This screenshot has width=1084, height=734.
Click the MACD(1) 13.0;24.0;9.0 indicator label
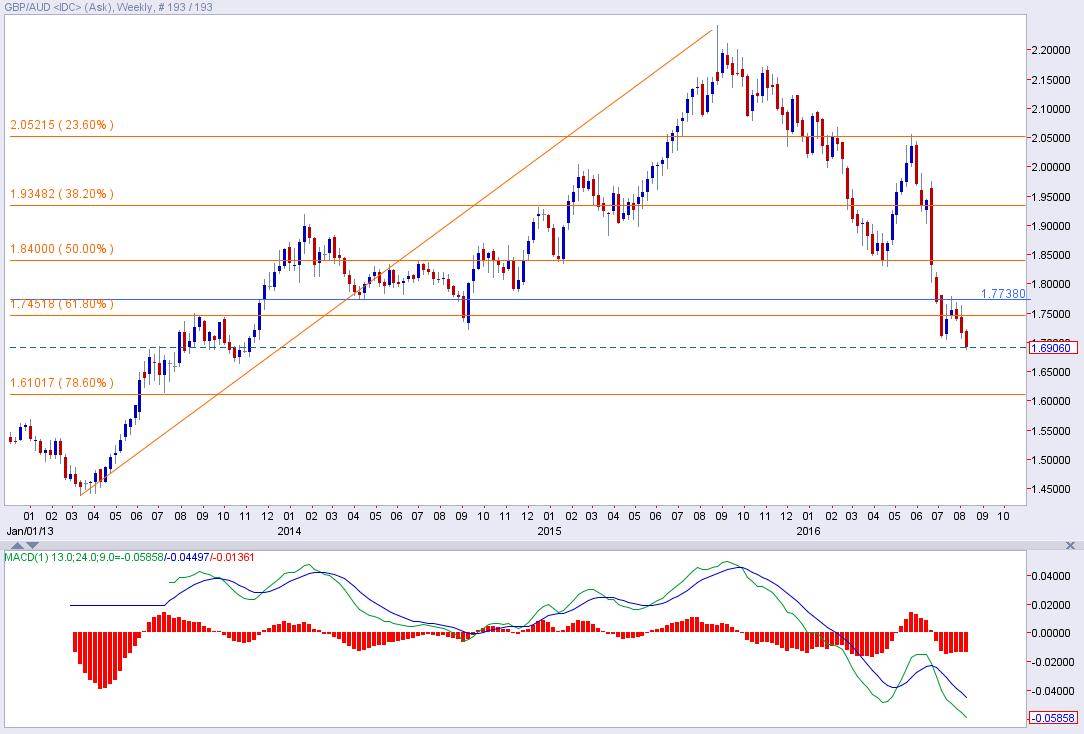[x=129, y=556]
